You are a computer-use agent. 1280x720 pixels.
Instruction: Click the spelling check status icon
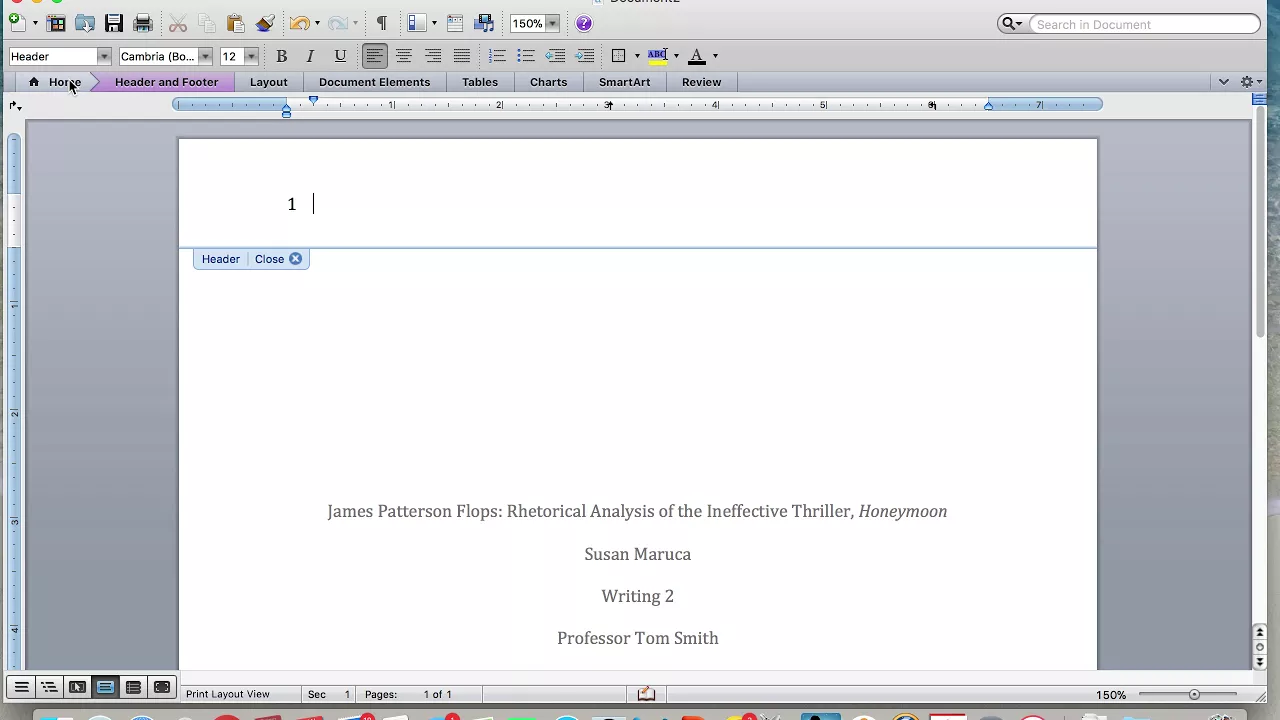[646, 694]
